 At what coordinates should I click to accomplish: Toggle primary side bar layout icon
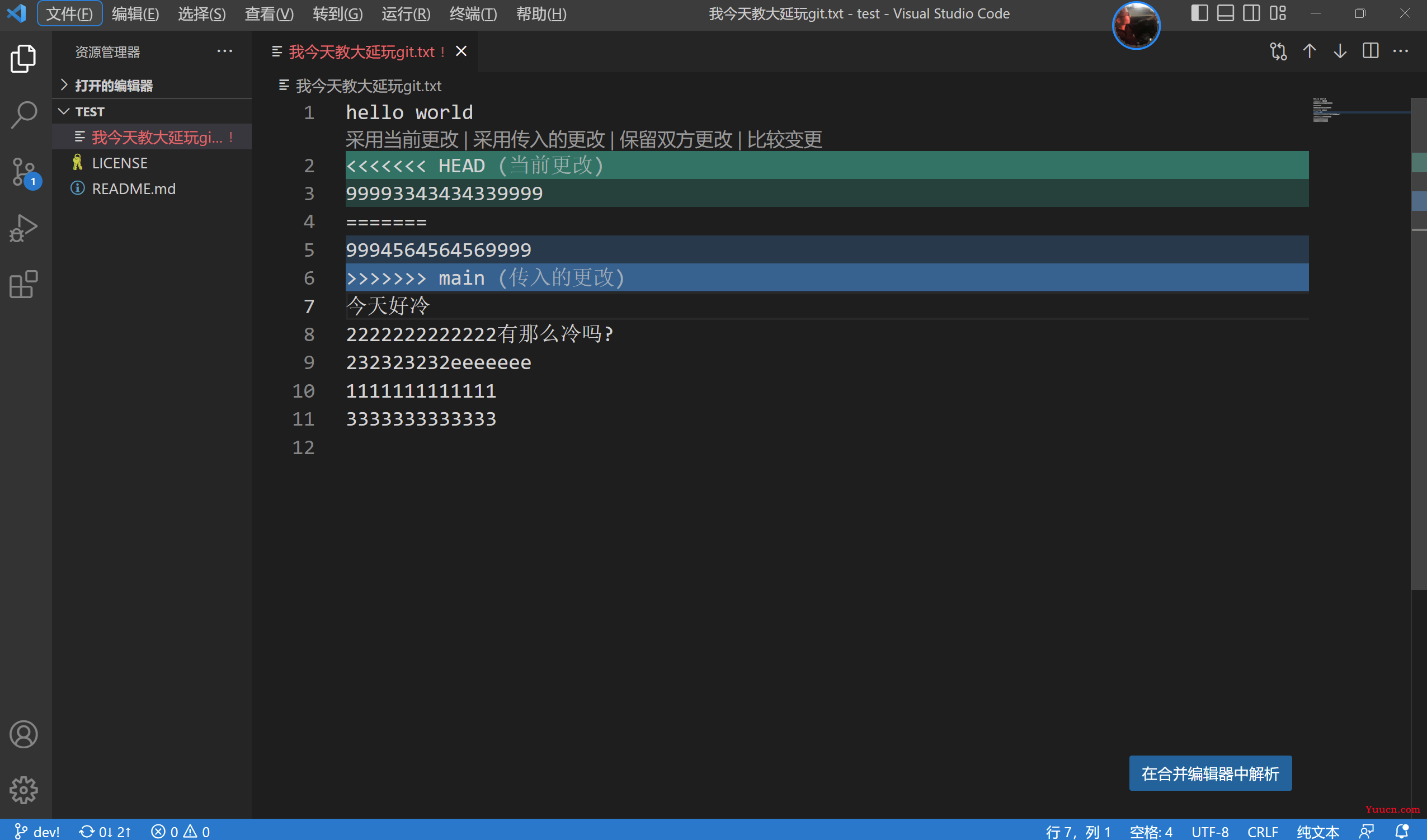[x=1199, y=13]
